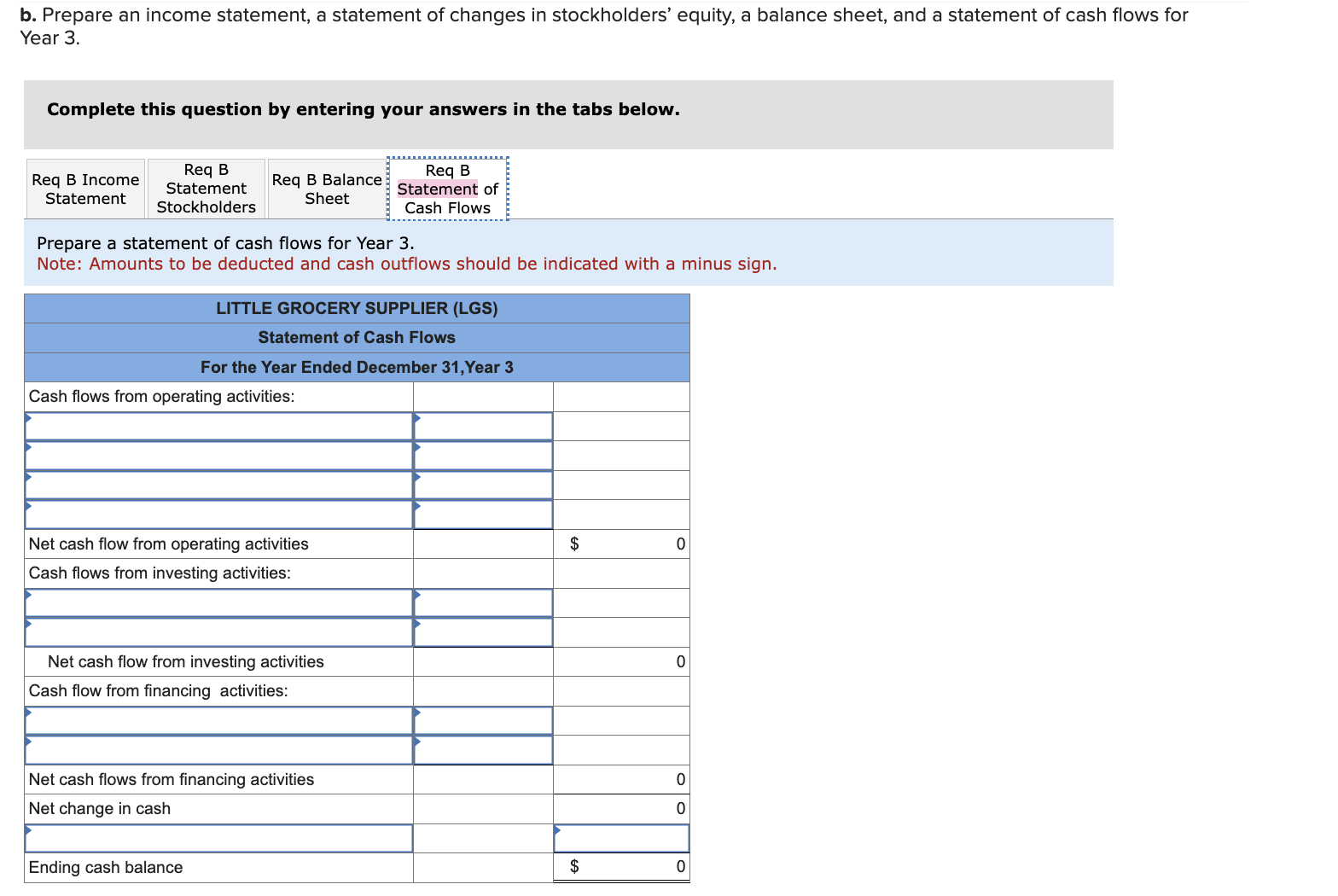The height and width of the screenshot is (896, 1338).
Task: Select Req B Statement of Cash Flows tab
Action: (447, 189)
